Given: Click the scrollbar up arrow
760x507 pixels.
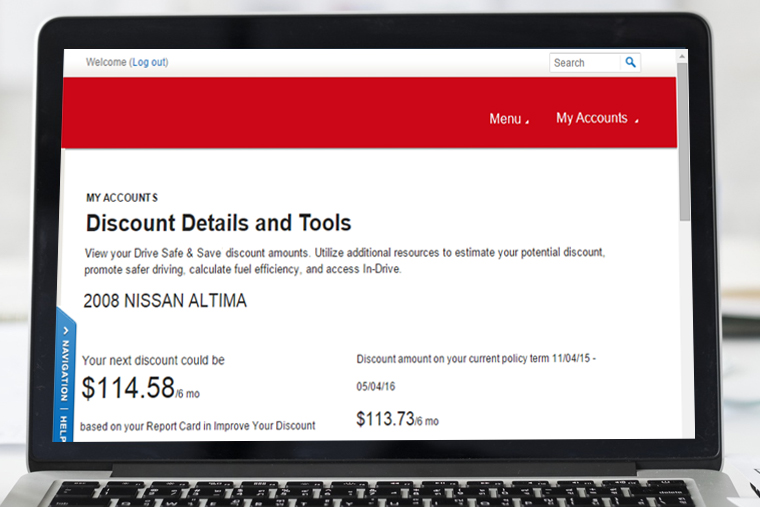Looking at the screenshot, I should pos(683,56).
